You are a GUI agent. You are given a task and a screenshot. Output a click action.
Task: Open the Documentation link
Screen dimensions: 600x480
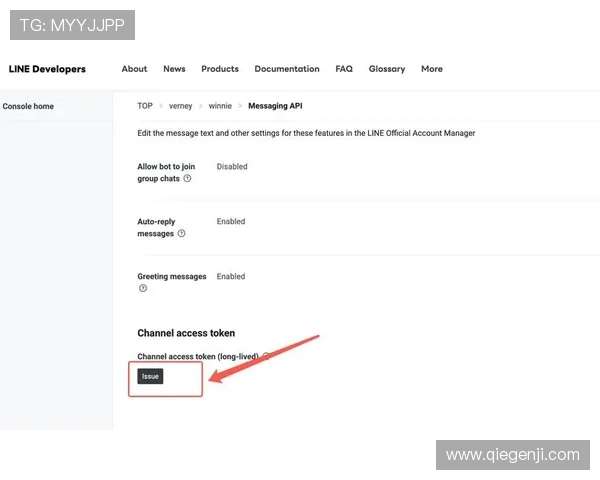(287, 69)
